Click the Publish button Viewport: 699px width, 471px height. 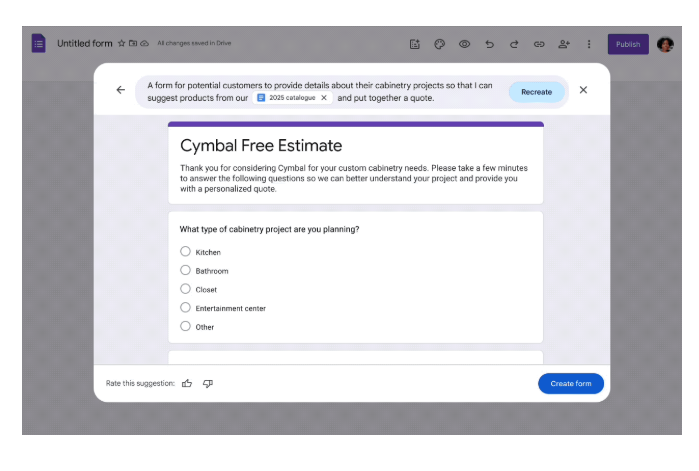[x=628, y=44]
